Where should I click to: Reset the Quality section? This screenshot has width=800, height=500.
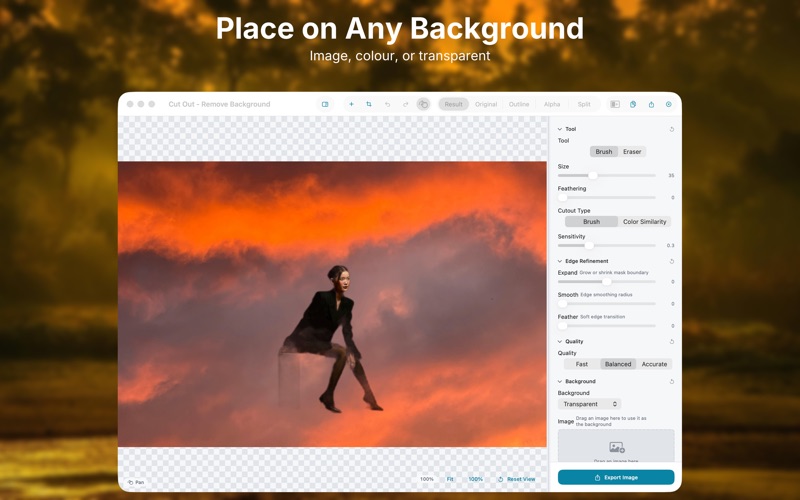(671, 341)
